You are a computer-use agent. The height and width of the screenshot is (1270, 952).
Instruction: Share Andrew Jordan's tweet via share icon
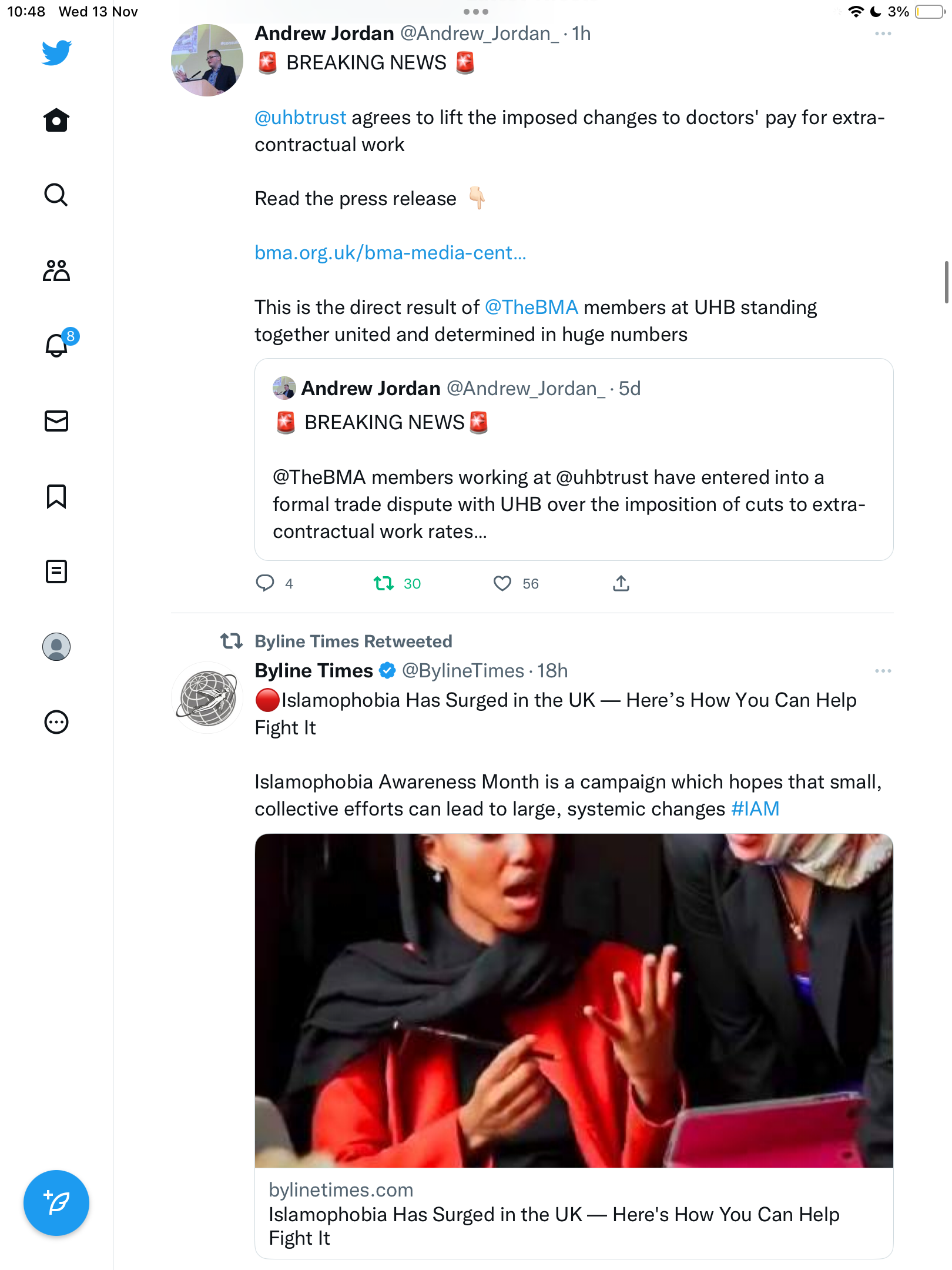(621, 583)
